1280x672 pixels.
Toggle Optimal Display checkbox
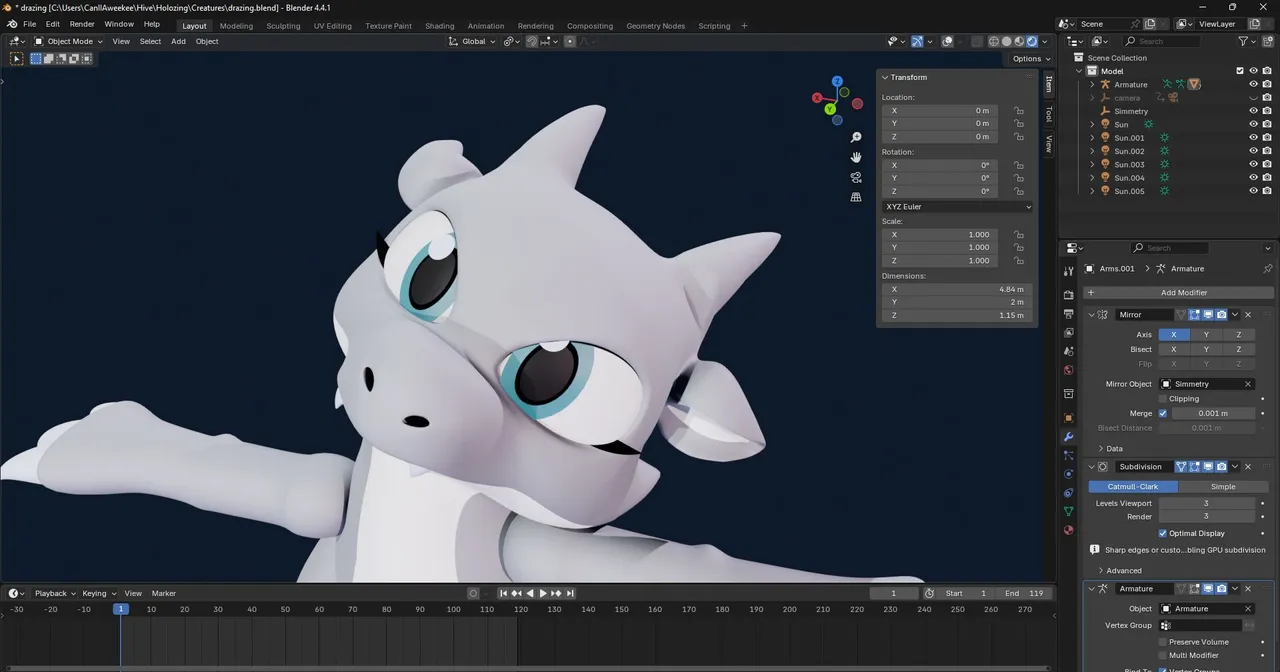[x=1162, y=533]
